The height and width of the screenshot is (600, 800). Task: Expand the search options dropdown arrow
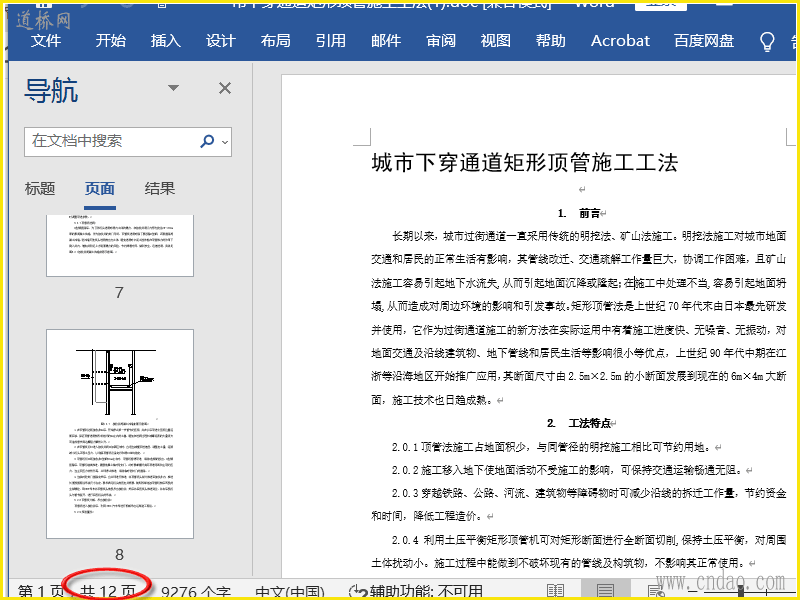point(225,142)
